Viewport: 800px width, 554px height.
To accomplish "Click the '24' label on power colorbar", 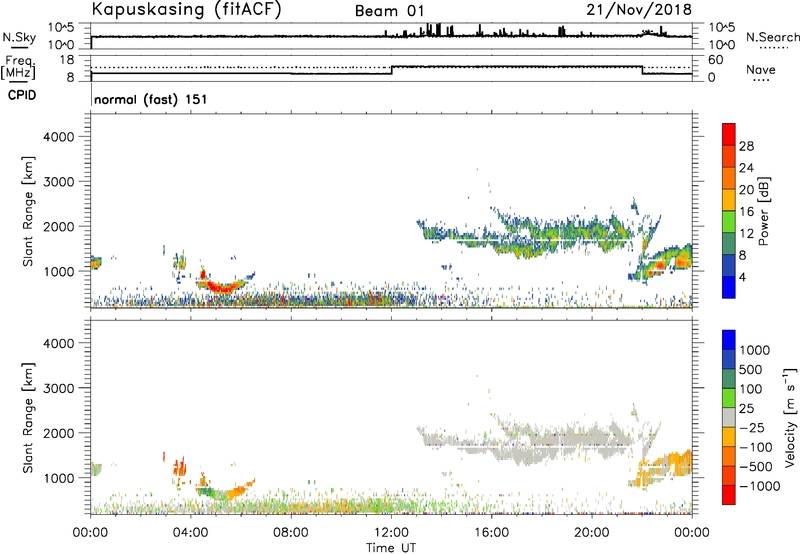I will coord(746,168).
